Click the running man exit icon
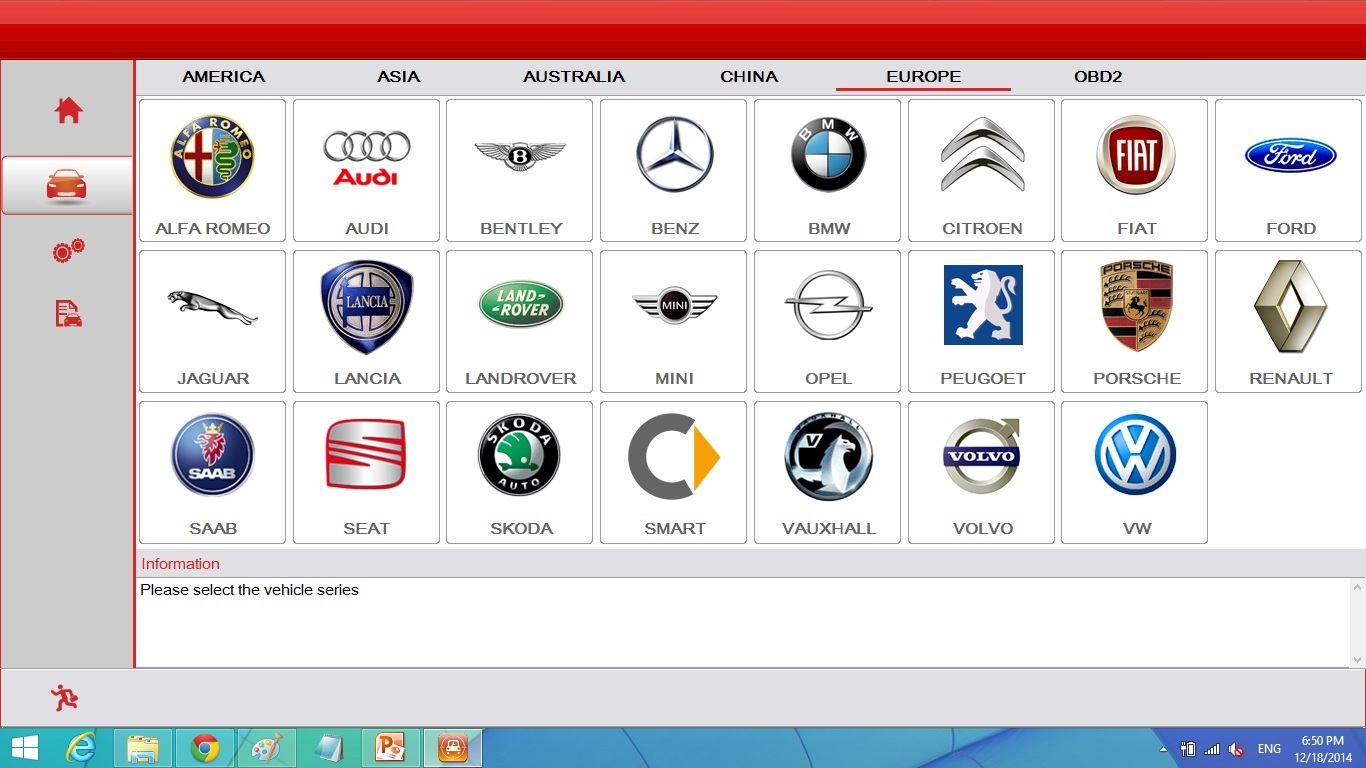Screen dimensions: 1366x768 [x=65, y=697]
